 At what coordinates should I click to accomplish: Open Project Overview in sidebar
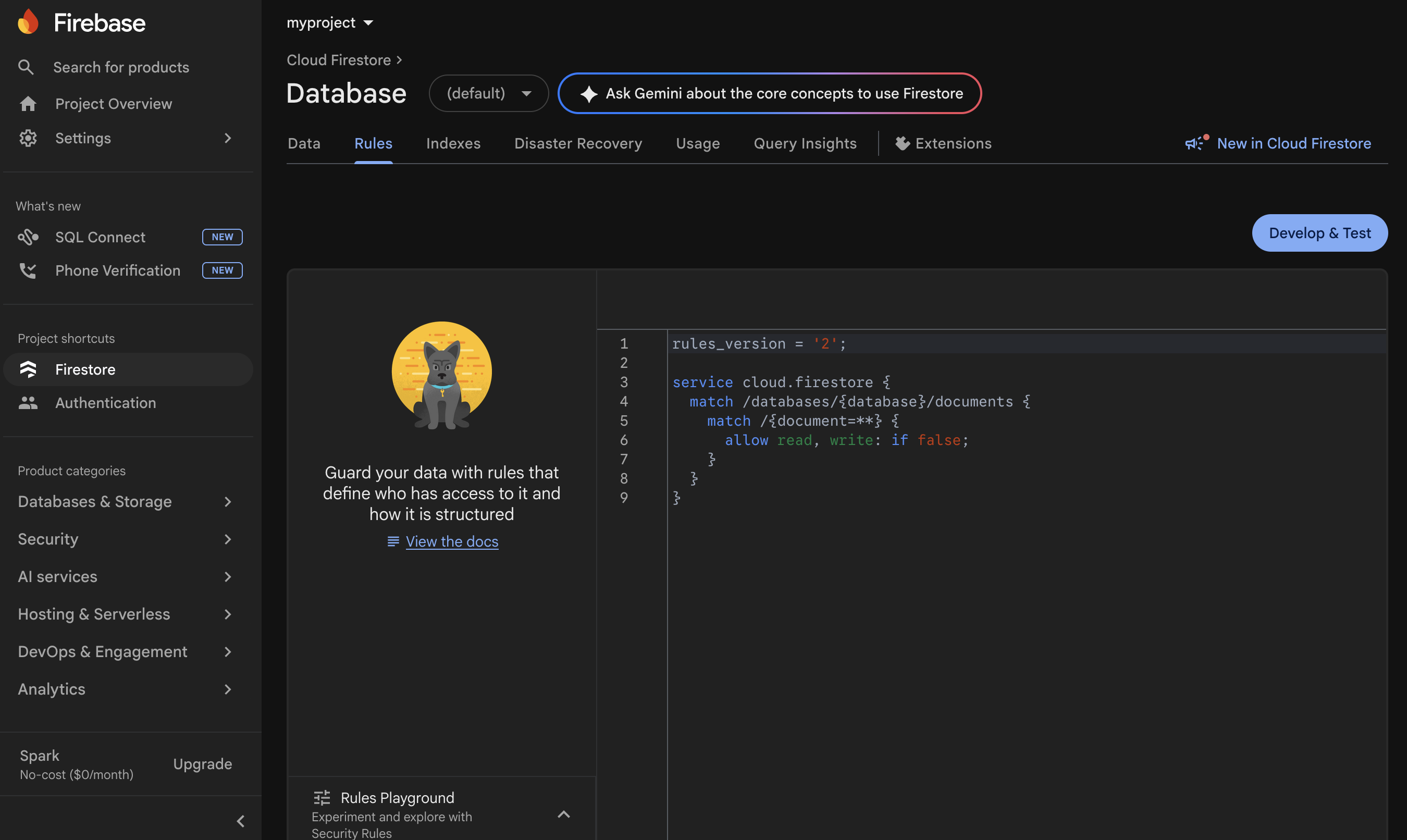point(128,104)
